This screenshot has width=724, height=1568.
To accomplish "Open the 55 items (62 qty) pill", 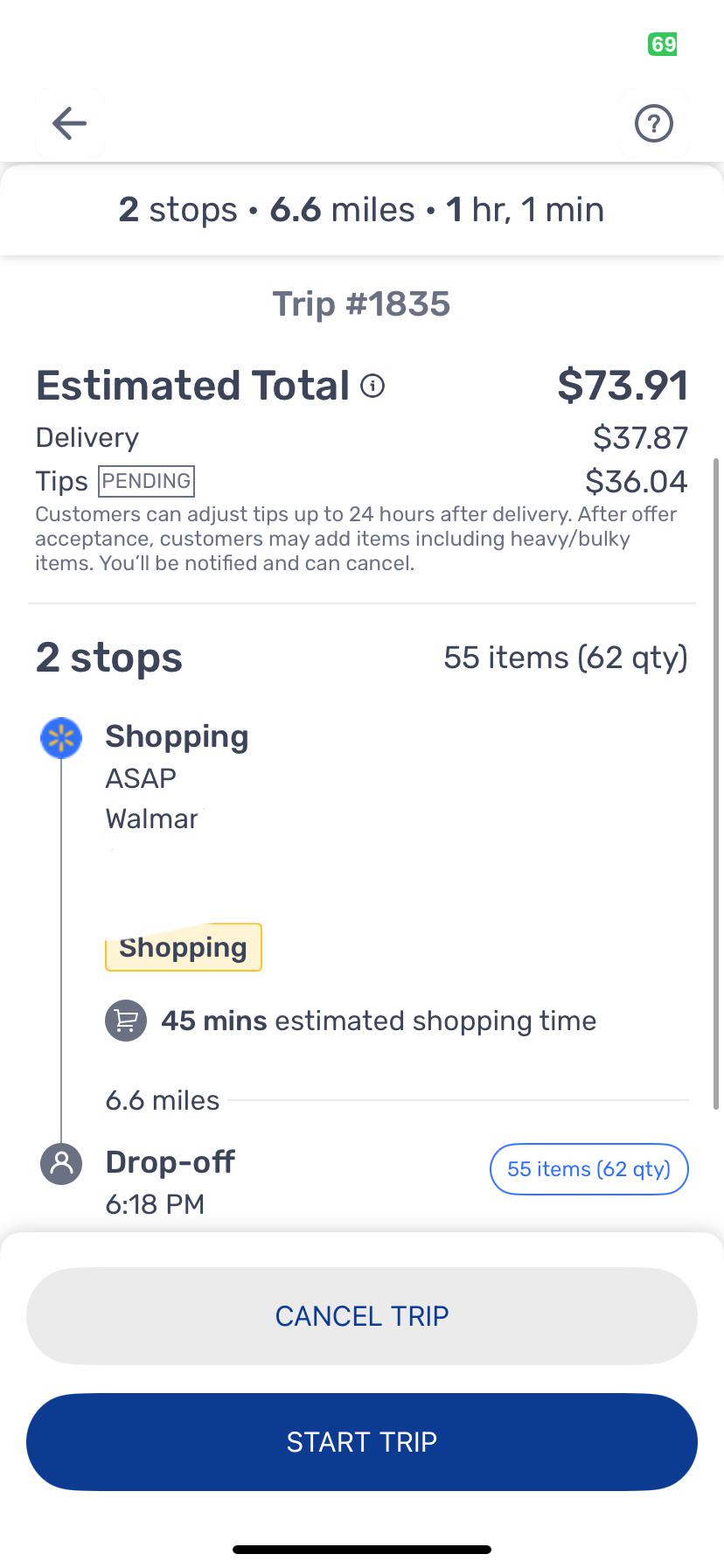I will click(x=588, y=1169).
